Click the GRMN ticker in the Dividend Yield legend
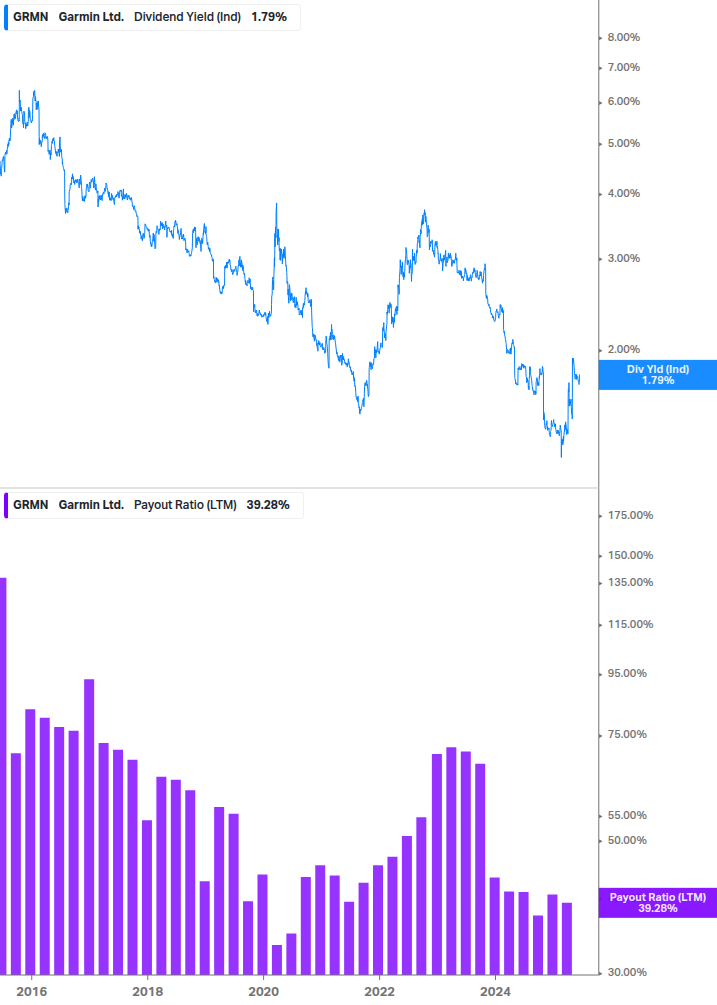 click(31, 17)
